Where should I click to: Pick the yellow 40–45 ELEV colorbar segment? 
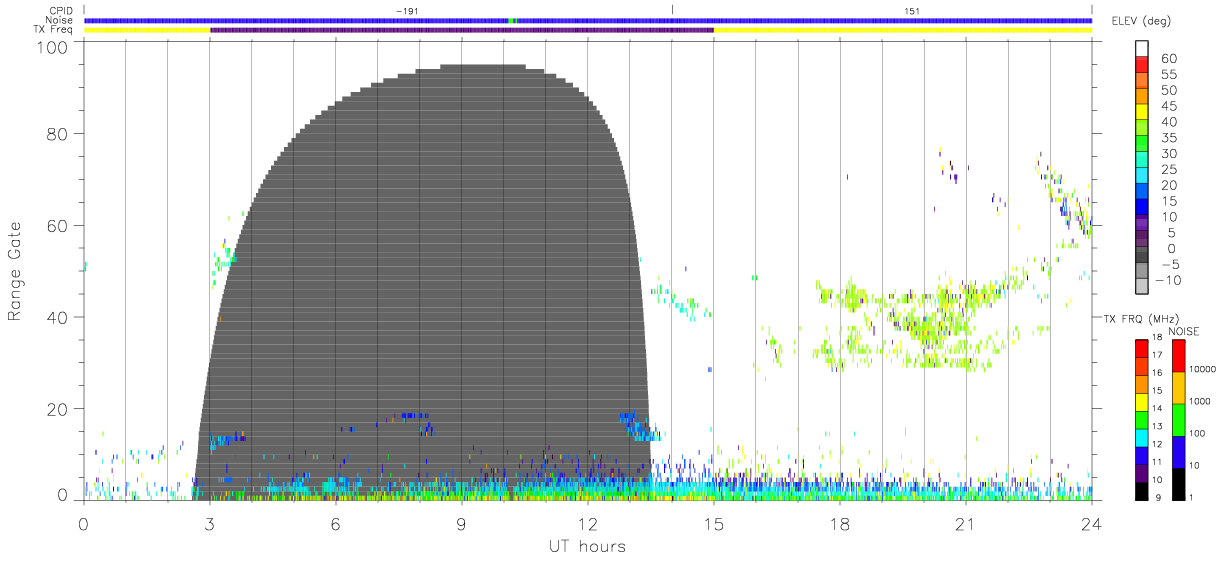tap(1142, 114)
